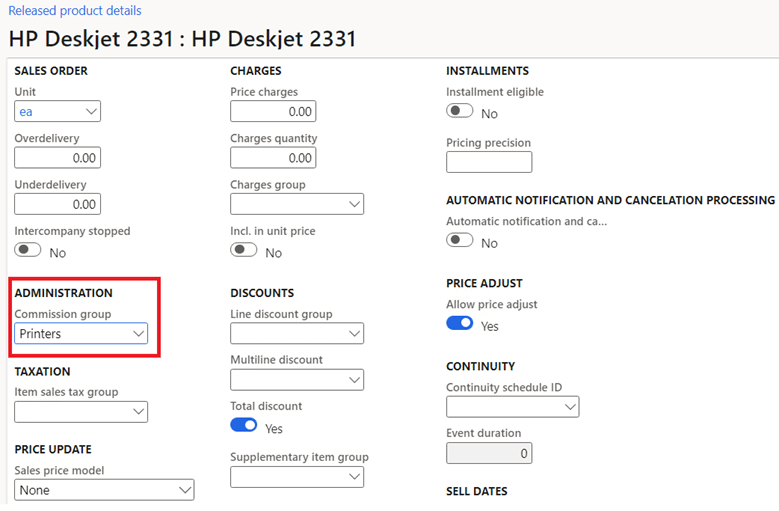The width and height of the screenshot is (779, 511).
Task: Open the Released product details link
Action: (75, 10)
